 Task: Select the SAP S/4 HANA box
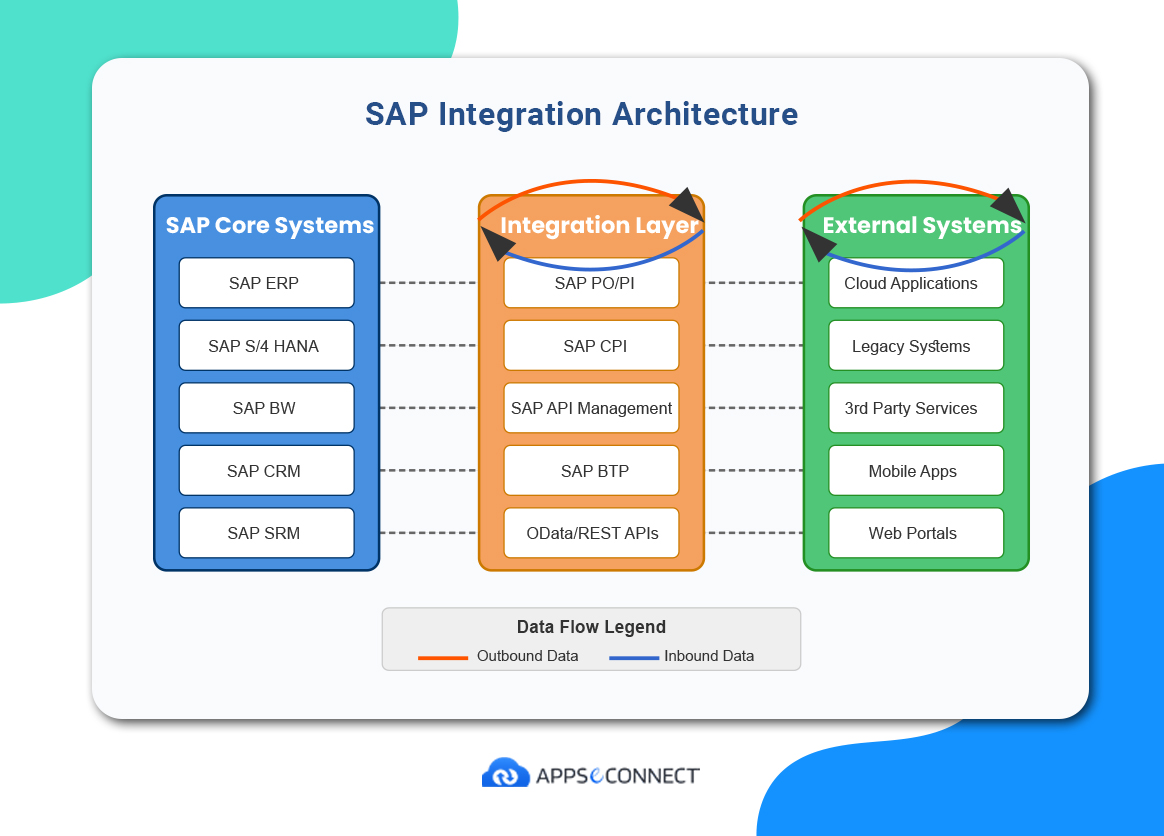(267, 345)
